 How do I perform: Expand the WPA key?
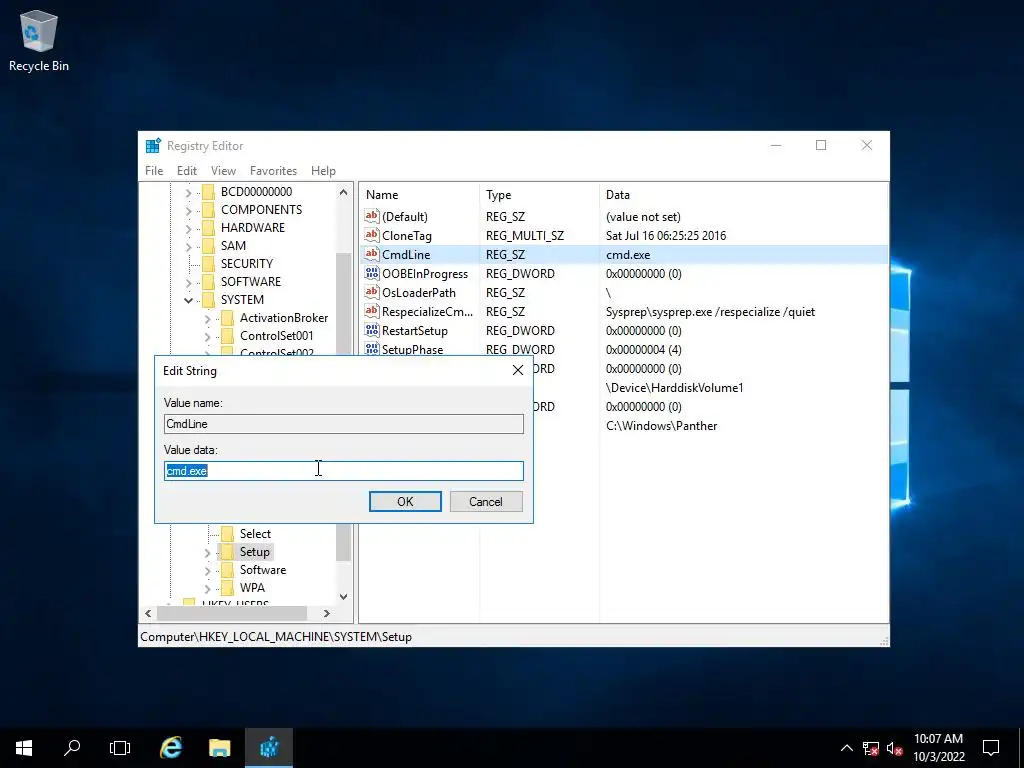tap(208, 588)
